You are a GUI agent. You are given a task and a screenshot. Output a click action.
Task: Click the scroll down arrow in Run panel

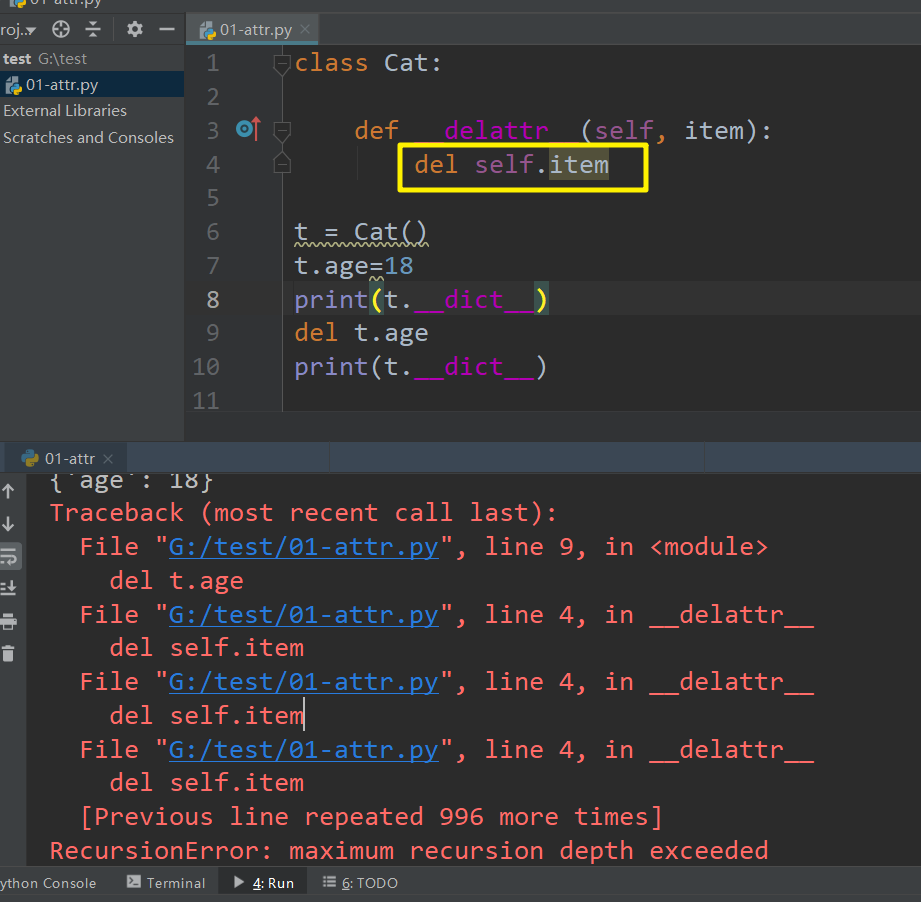[8, 523]
